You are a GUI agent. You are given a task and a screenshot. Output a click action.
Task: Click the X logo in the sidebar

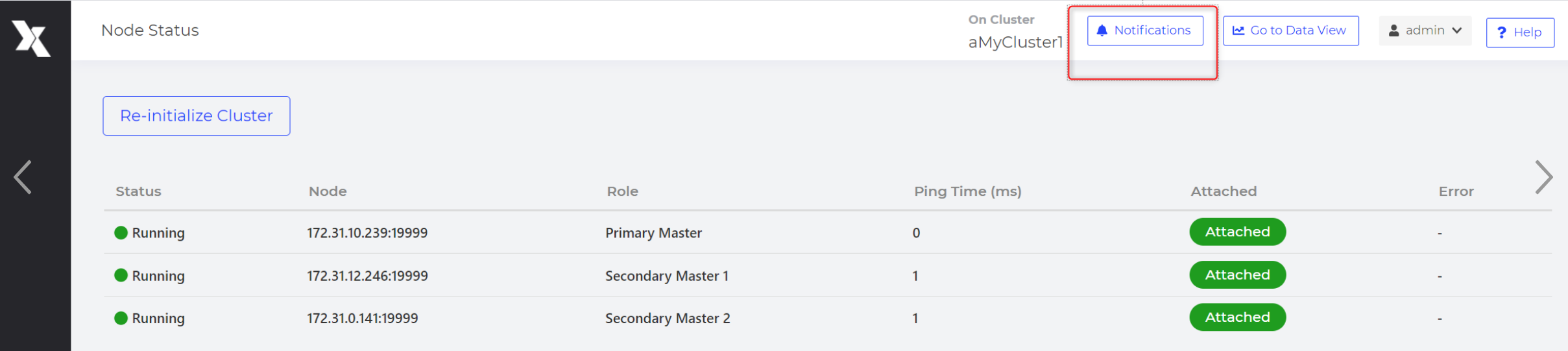pos(31,38)
